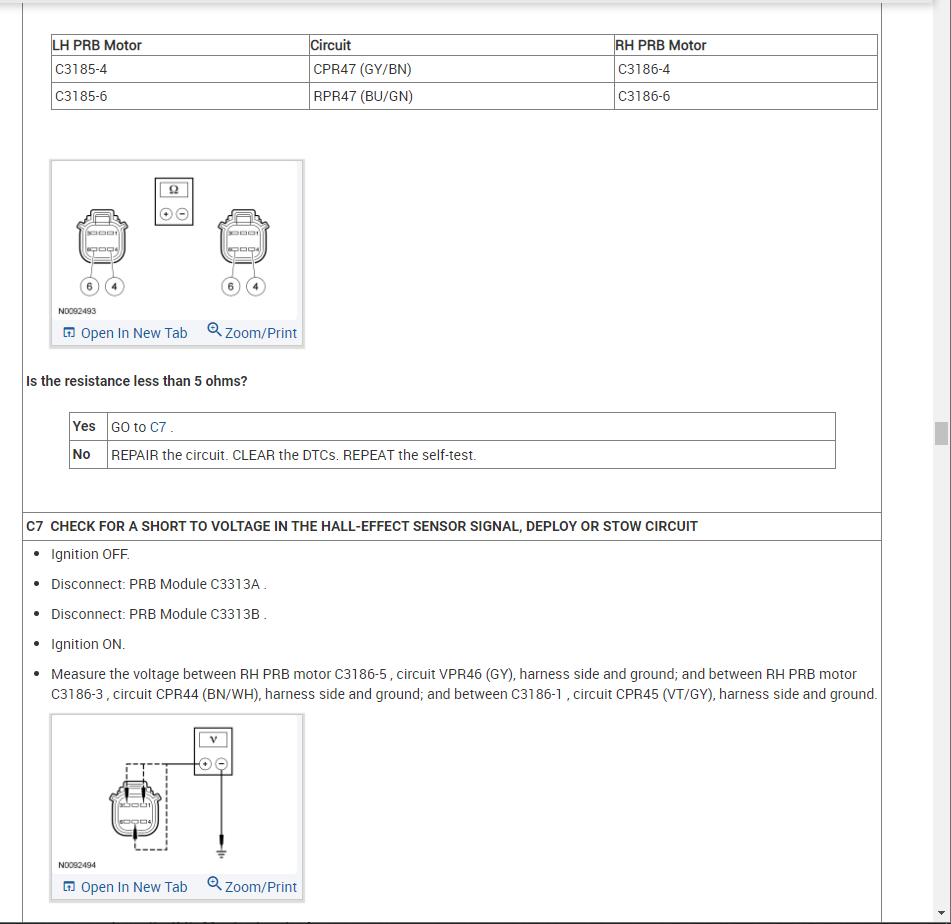This screenshot has height=924, width=951.
Task: Click the N0092493 image label
Action: click(x=77, y=311)
